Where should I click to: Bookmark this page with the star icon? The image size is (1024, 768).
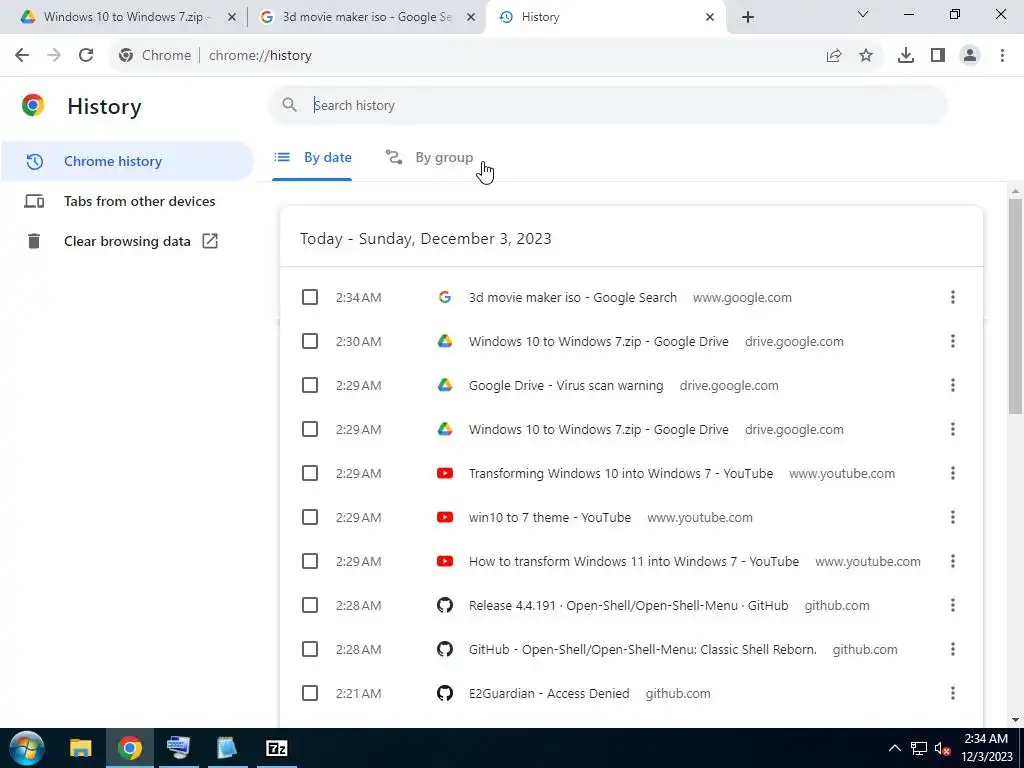pyautogui.click(x=866, y=56)
